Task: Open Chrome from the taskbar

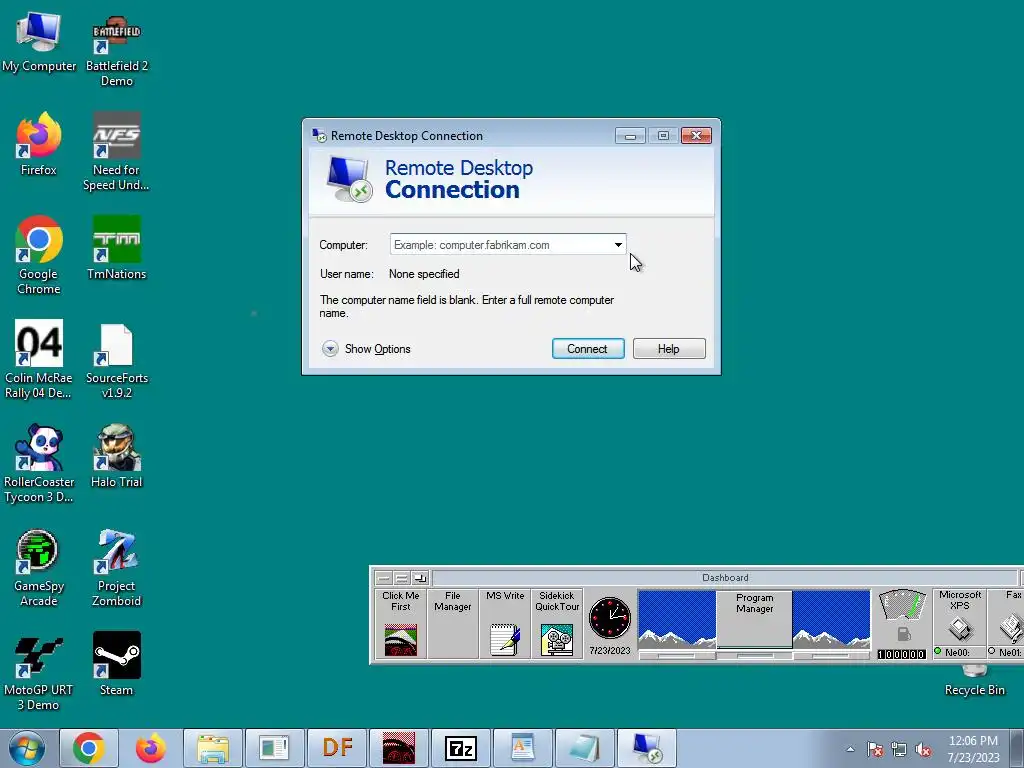Action: click(89, 748)
